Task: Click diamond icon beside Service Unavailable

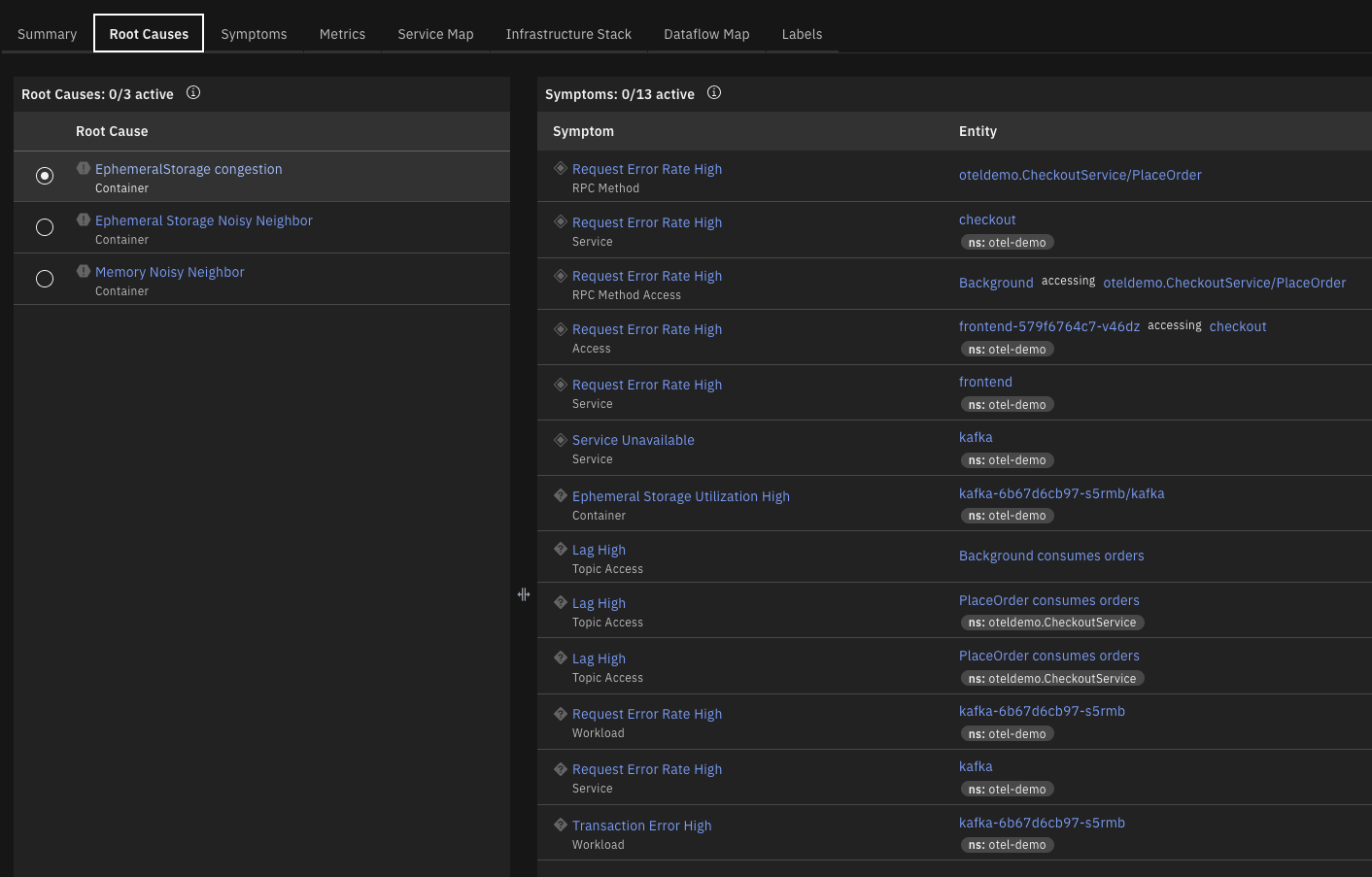Action: (561, 439)
